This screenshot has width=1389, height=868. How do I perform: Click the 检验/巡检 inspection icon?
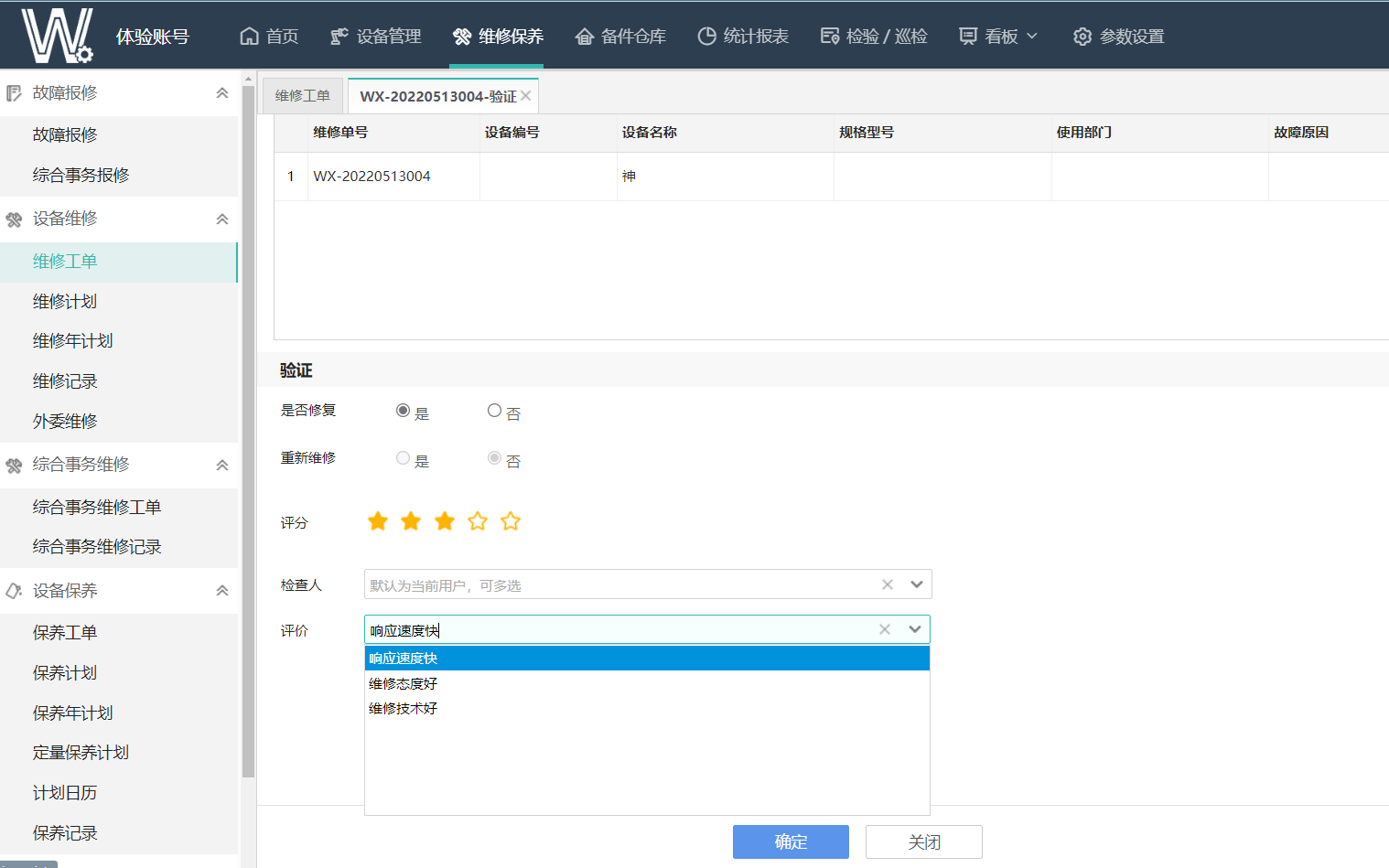point(830,37)
